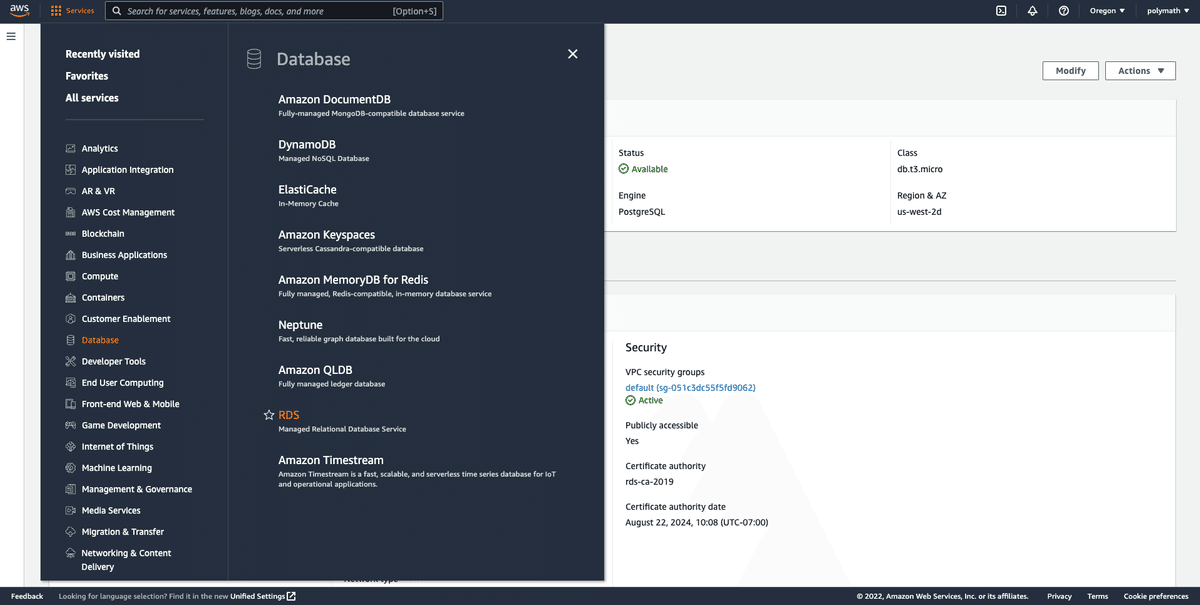Click the Front-end Web & Mobile icon
This screenshot has width=1200, height=605.
coord(71,404)
